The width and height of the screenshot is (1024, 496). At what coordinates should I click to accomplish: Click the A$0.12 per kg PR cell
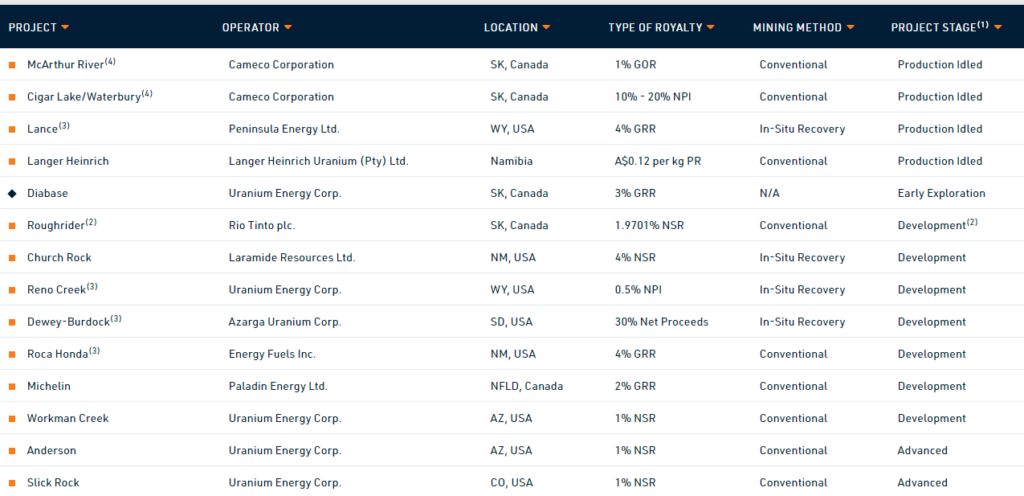[658, 161]
